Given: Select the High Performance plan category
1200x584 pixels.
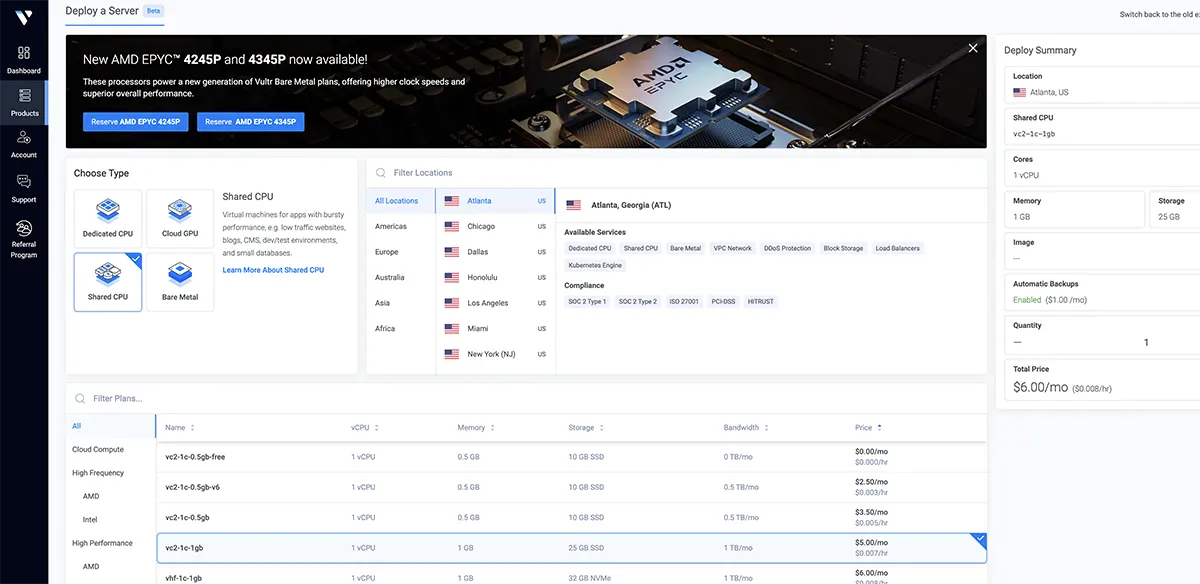Looking at the screenshot, I should 110,543.
